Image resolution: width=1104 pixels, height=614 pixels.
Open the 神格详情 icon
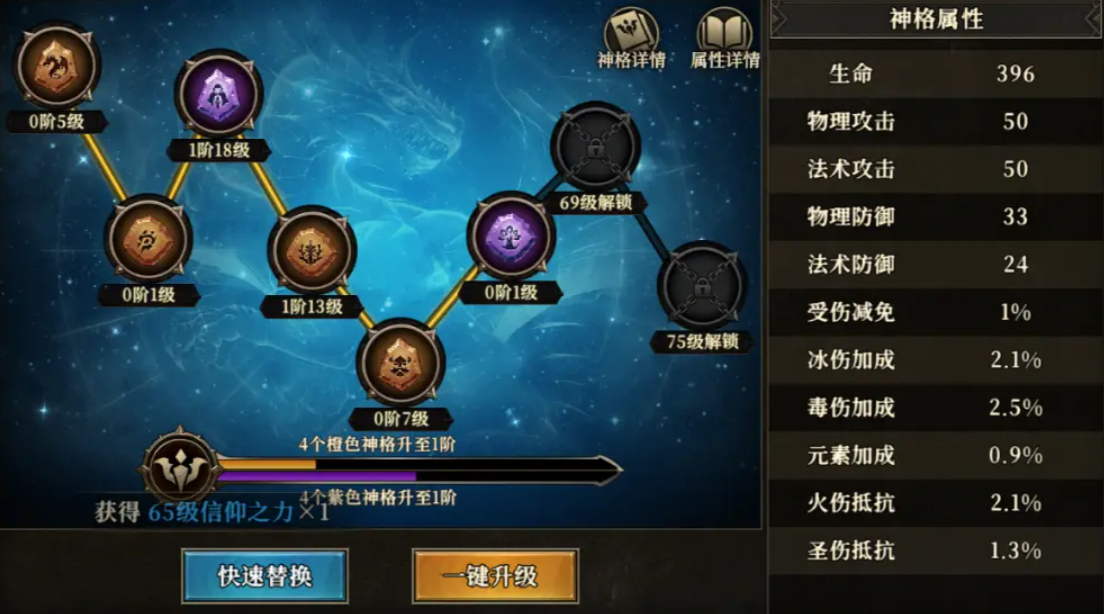(631, 39)
